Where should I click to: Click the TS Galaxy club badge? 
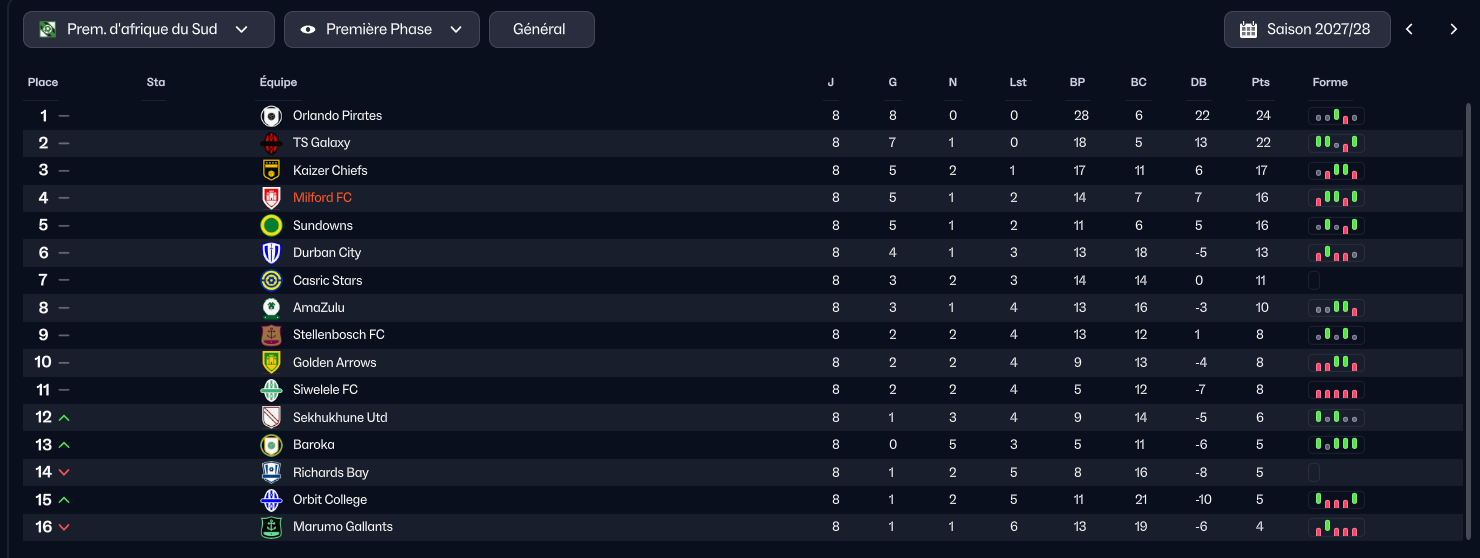tap(271, 143)
